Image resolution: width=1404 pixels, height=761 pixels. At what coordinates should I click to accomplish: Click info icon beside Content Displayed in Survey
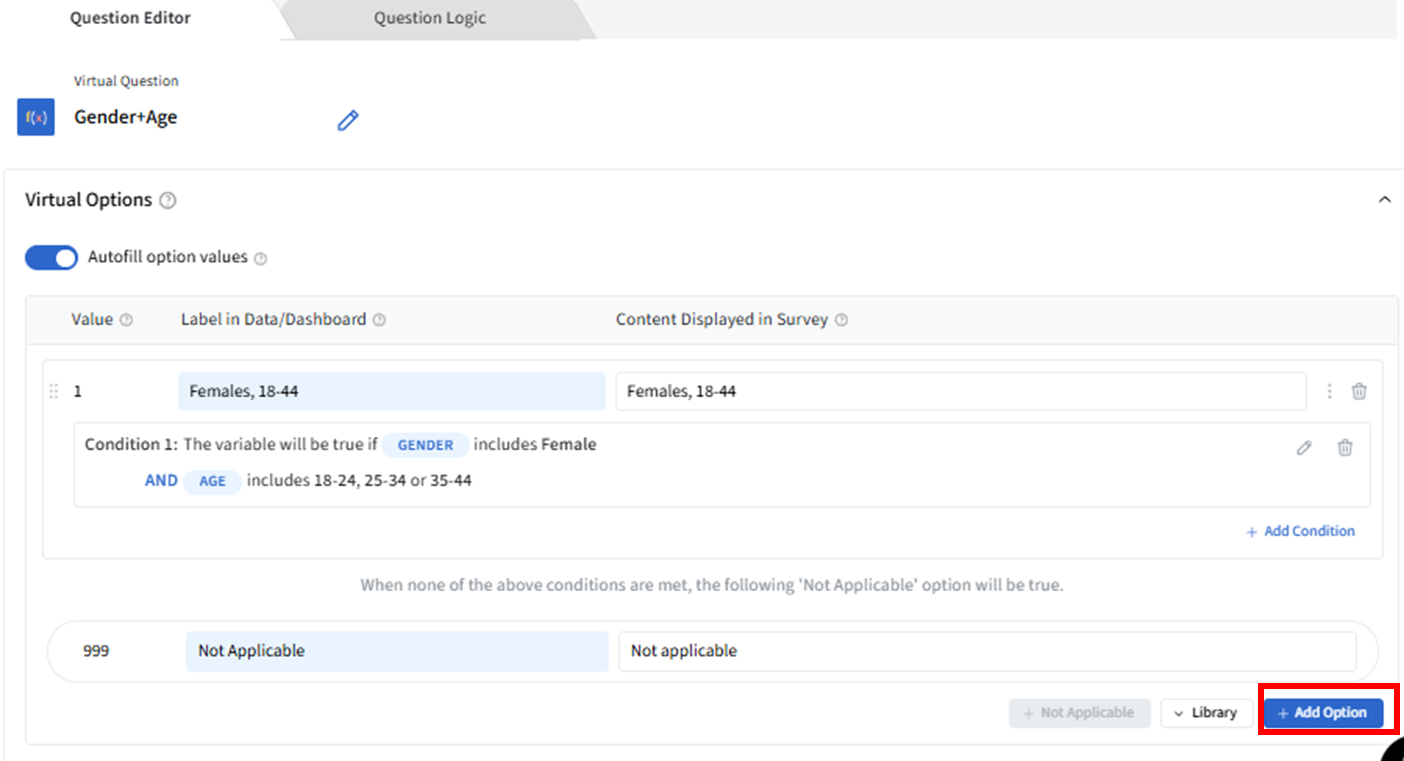click(841, 320)
